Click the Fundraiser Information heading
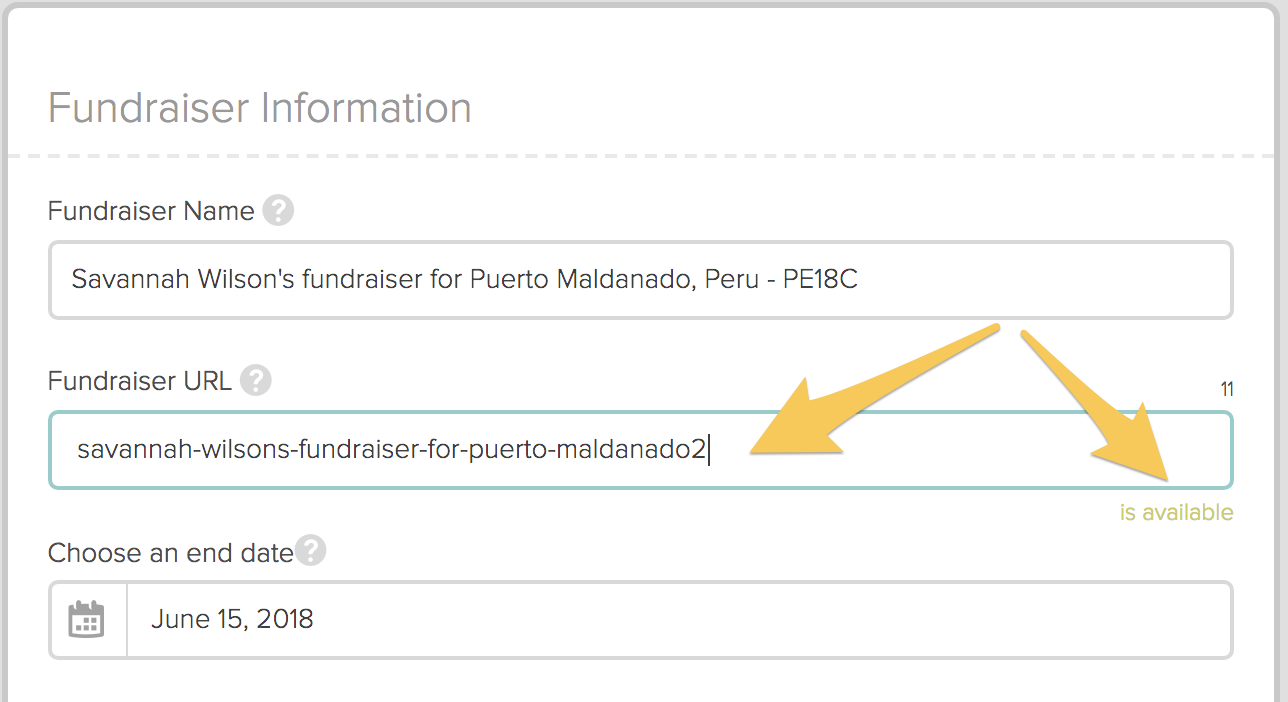 point(260,108)
